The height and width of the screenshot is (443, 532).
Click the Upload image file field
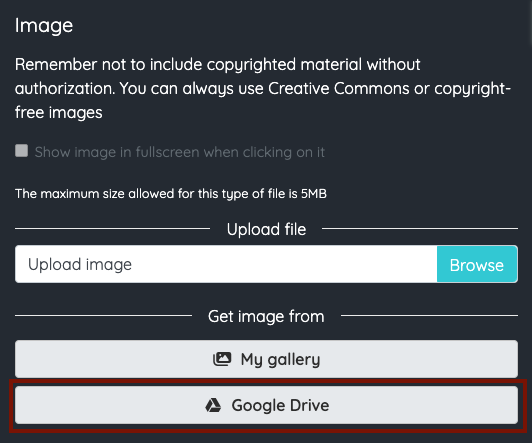[226, 264]
